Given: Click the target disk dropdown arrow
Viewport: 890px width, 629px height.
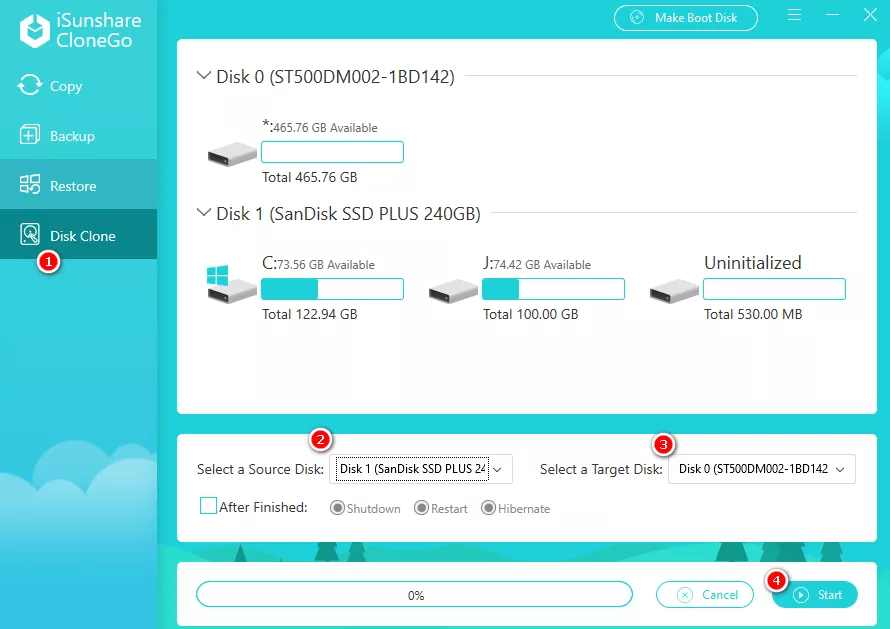Looking at the screenshot, I should 841,469.
